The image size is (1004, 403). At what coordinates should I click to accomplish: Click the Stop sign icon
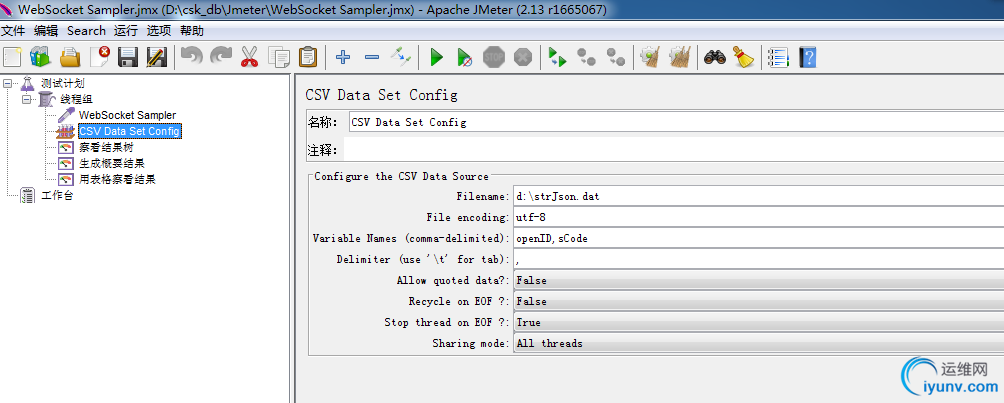point(494,57)
